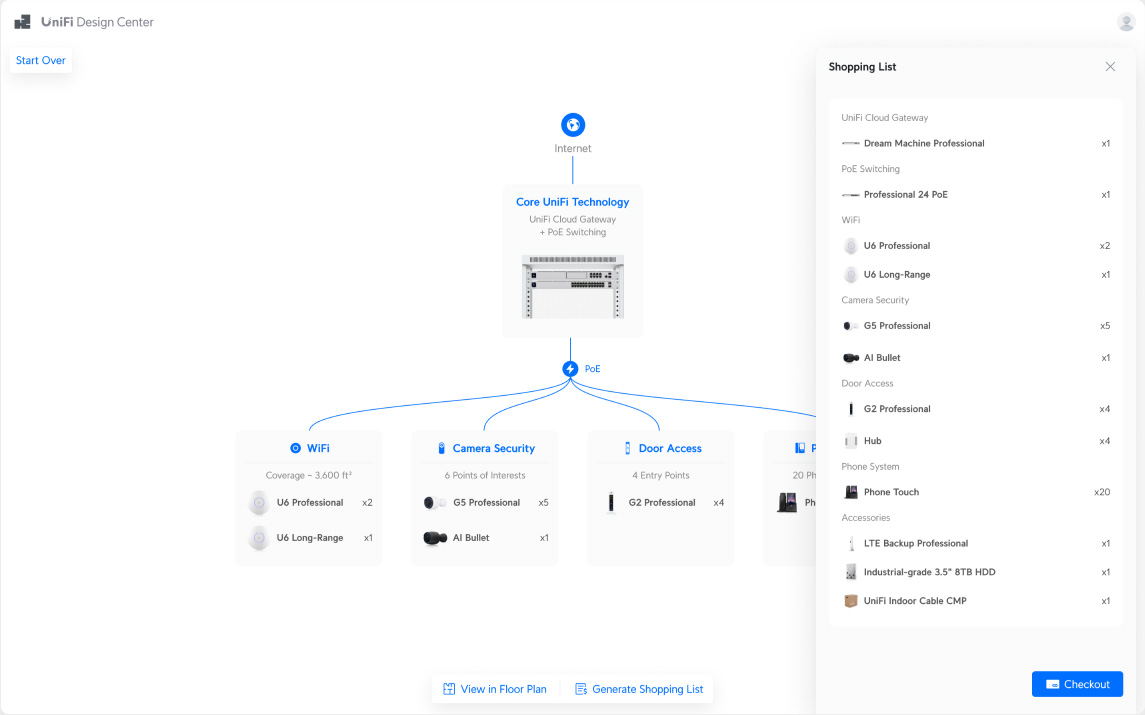Open the user profile avatar

pos(1126,22)
